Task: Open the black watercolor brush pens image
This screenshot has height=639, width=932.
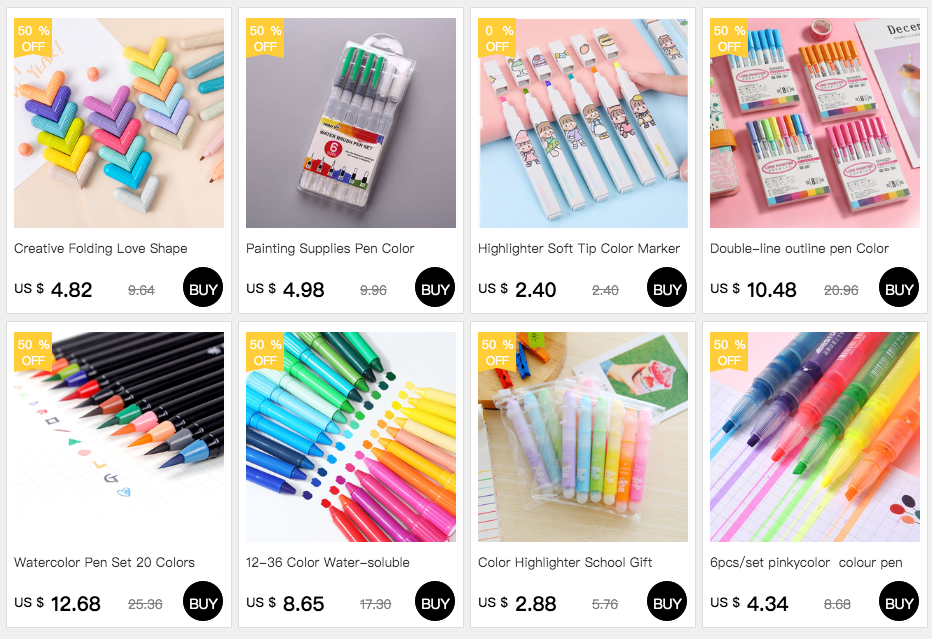Action: pyautogui.click(x=119, y=437)
